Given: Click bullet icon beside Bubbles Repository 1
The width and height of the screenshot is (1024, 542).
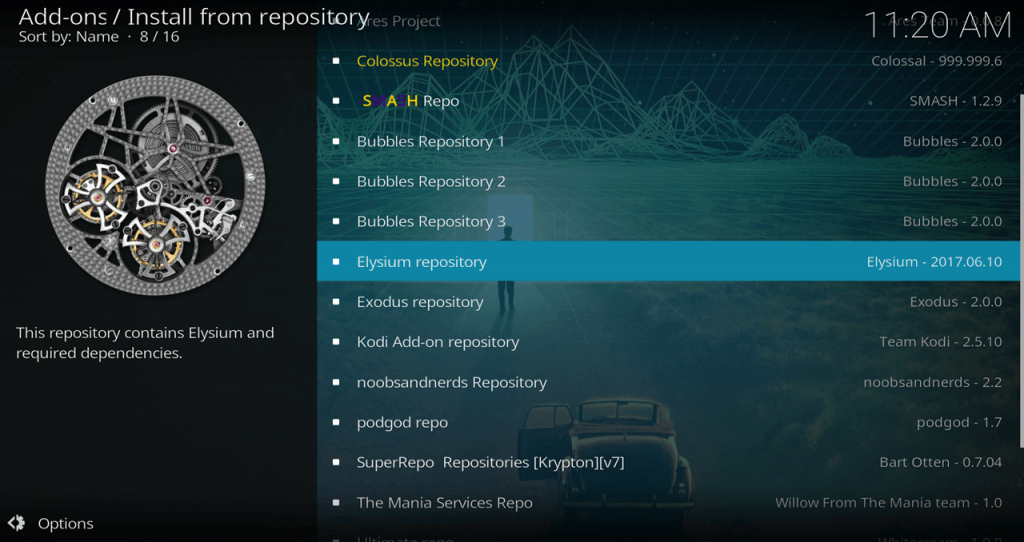Looking at the screenshot, I should (x=336, y=141).
